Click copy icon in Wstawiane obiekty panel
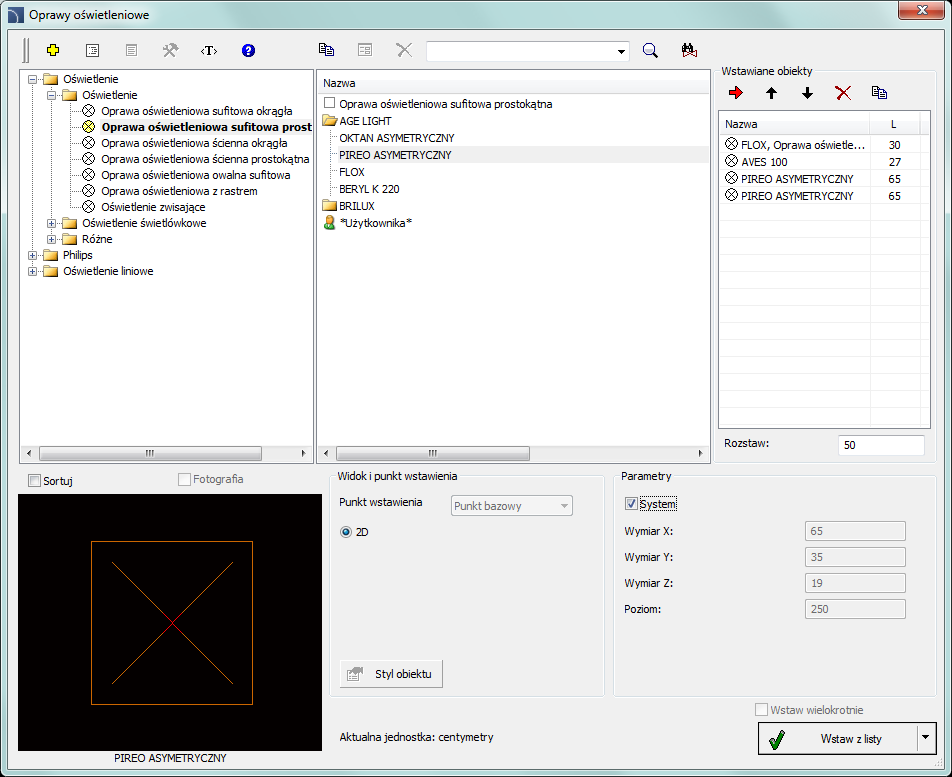The height and width of the screenshot is (777, 952). [879, 92]
